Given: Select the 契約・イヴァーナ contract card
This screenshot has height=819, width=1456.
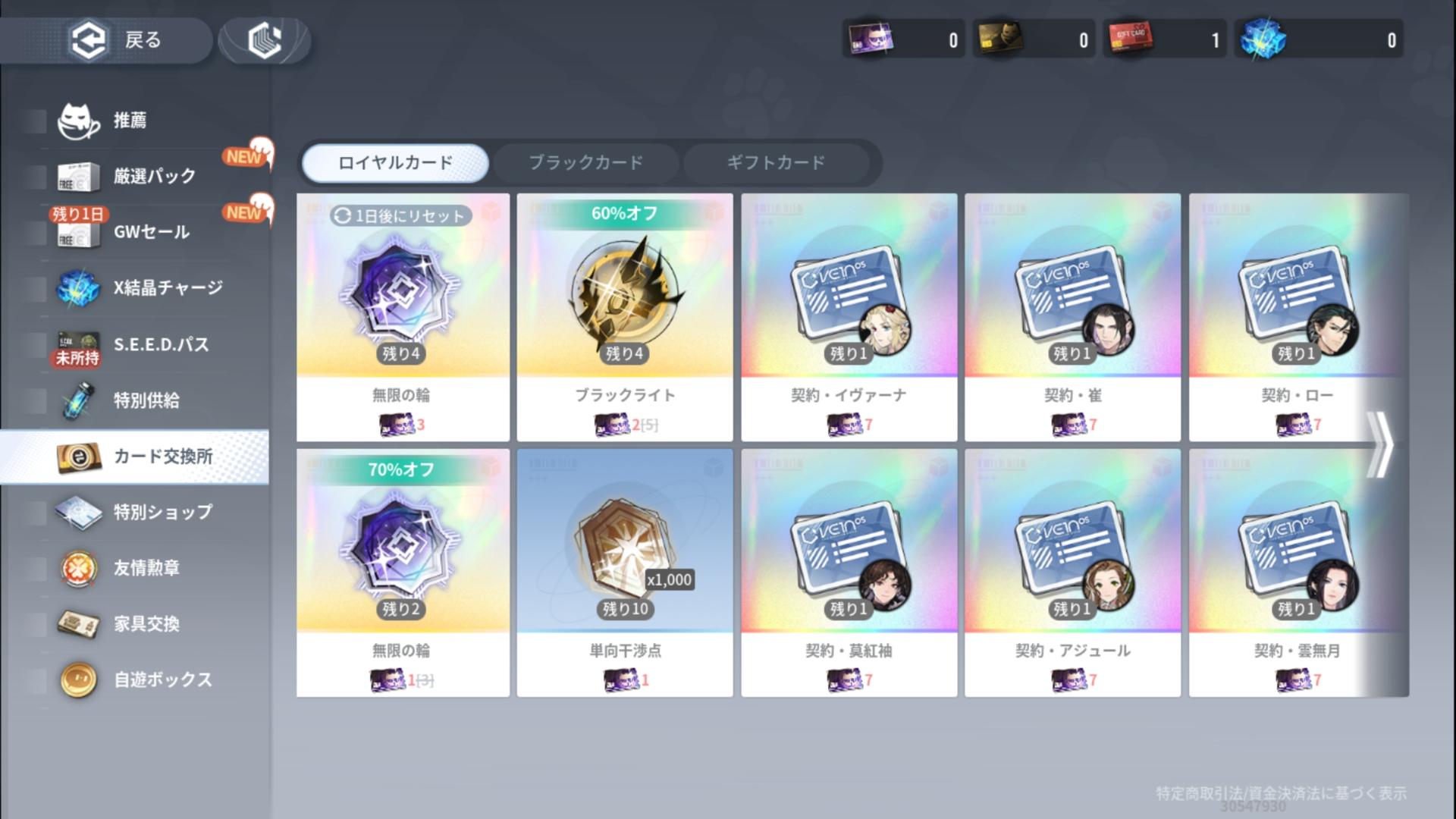Looking at the screenshot, I should (849, 317).
